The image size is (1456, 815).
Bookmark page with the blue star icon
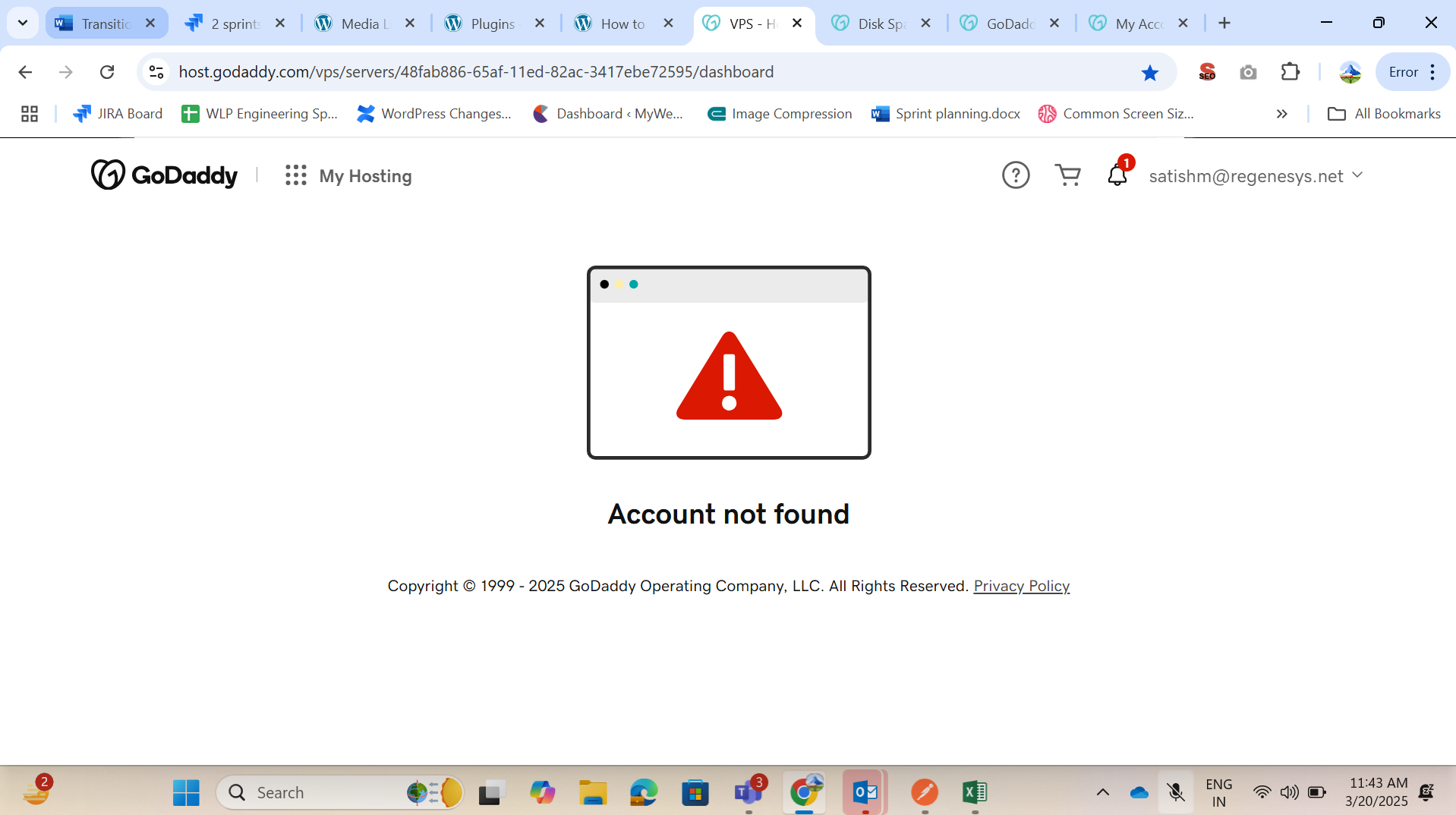1149,72
